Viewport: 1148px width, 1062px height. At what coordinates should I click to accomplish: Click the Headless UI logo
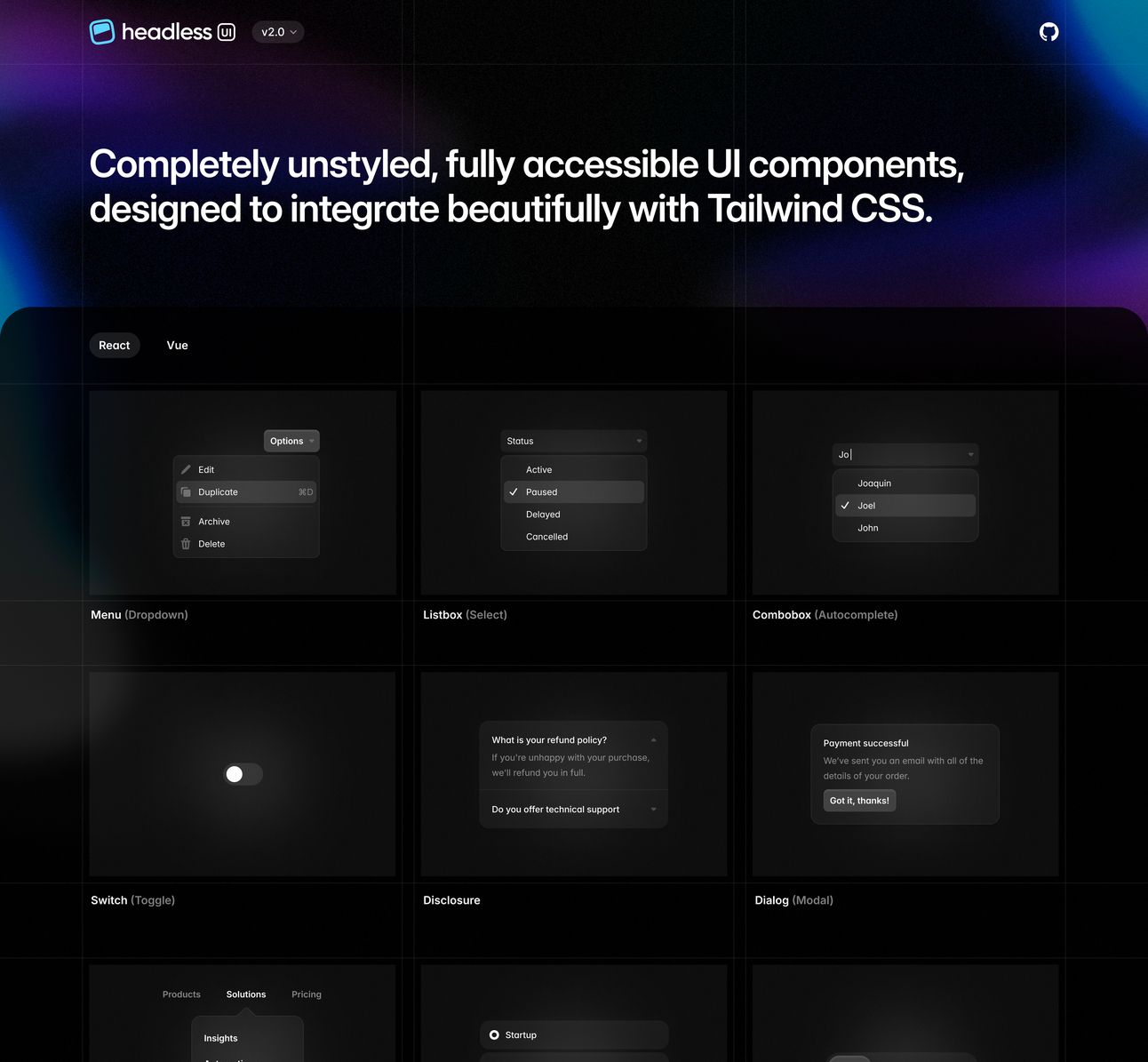pyautogui.click(x=163, y=32)
